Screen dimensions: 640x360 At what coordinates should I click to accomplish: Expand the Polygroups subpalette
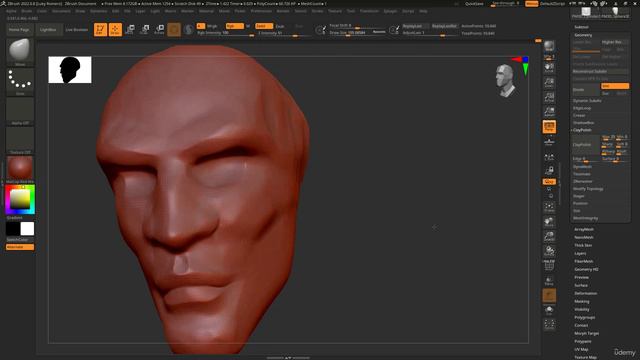pos(584,318)
